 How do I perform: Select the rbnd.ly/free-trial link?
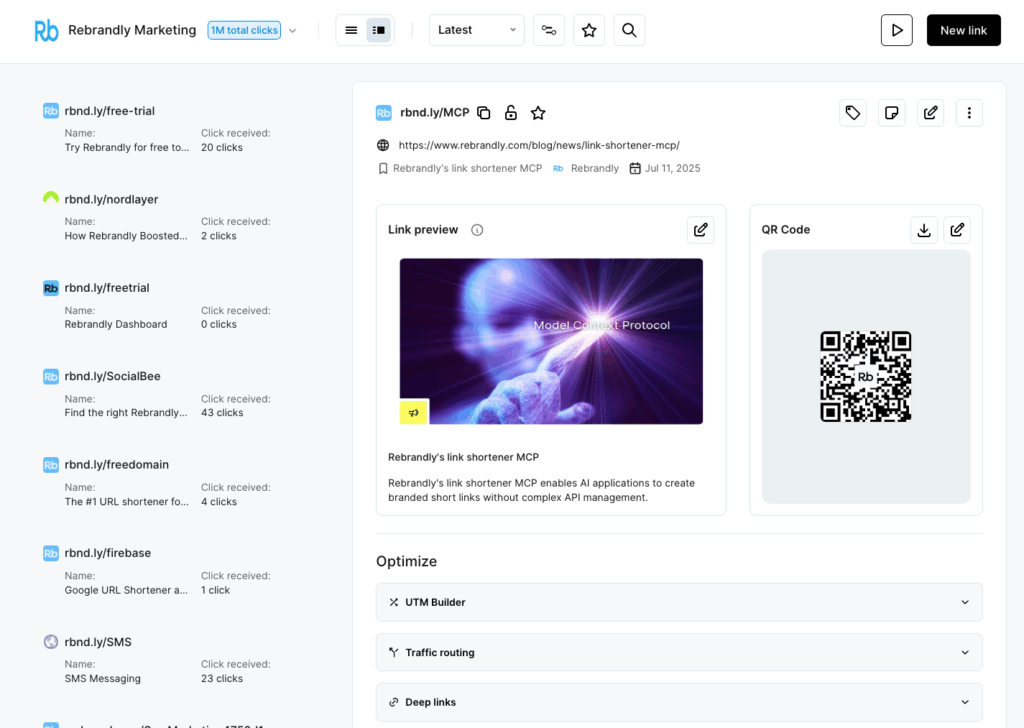coord(110,111)
